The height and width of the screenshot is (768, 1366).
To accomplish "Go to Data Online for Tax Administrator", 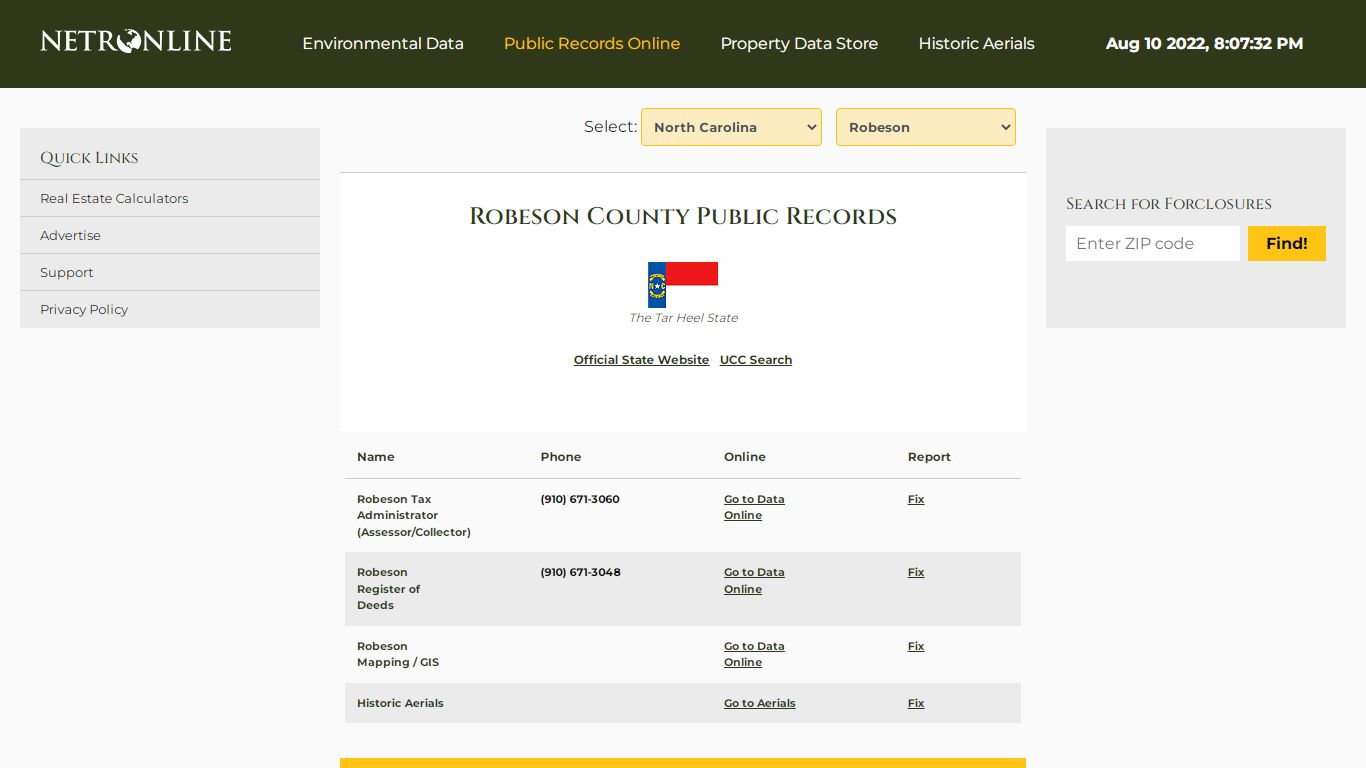I will [754, 507].
